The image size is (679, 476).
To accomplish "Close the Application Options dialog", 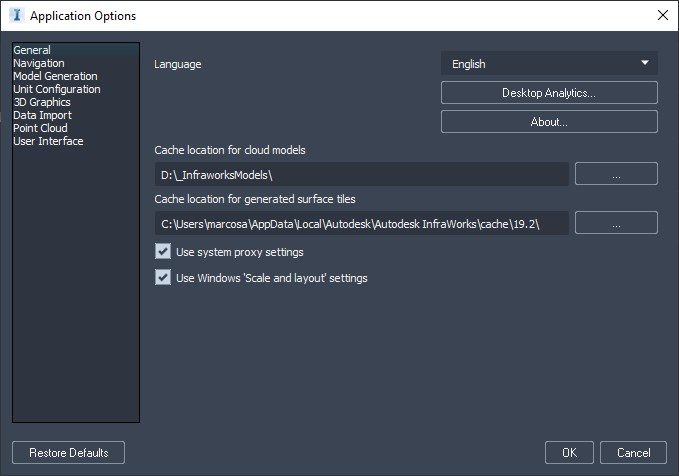I will (662, 16).
